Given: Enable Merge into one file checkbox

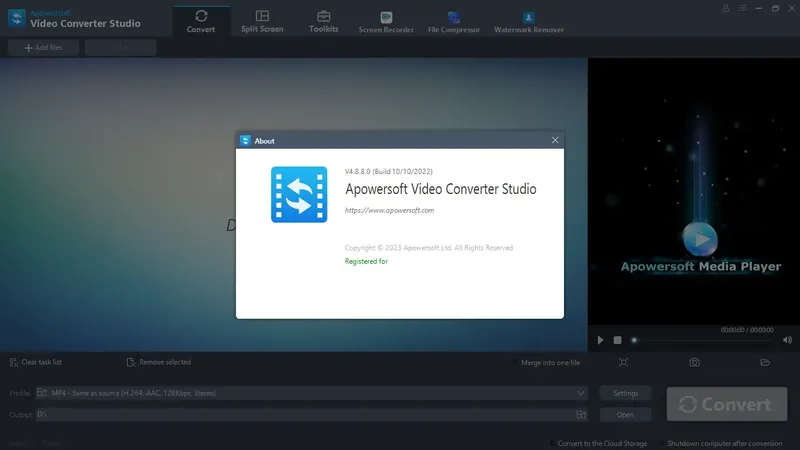Looking at the screenshot, I should click(514, 363).
